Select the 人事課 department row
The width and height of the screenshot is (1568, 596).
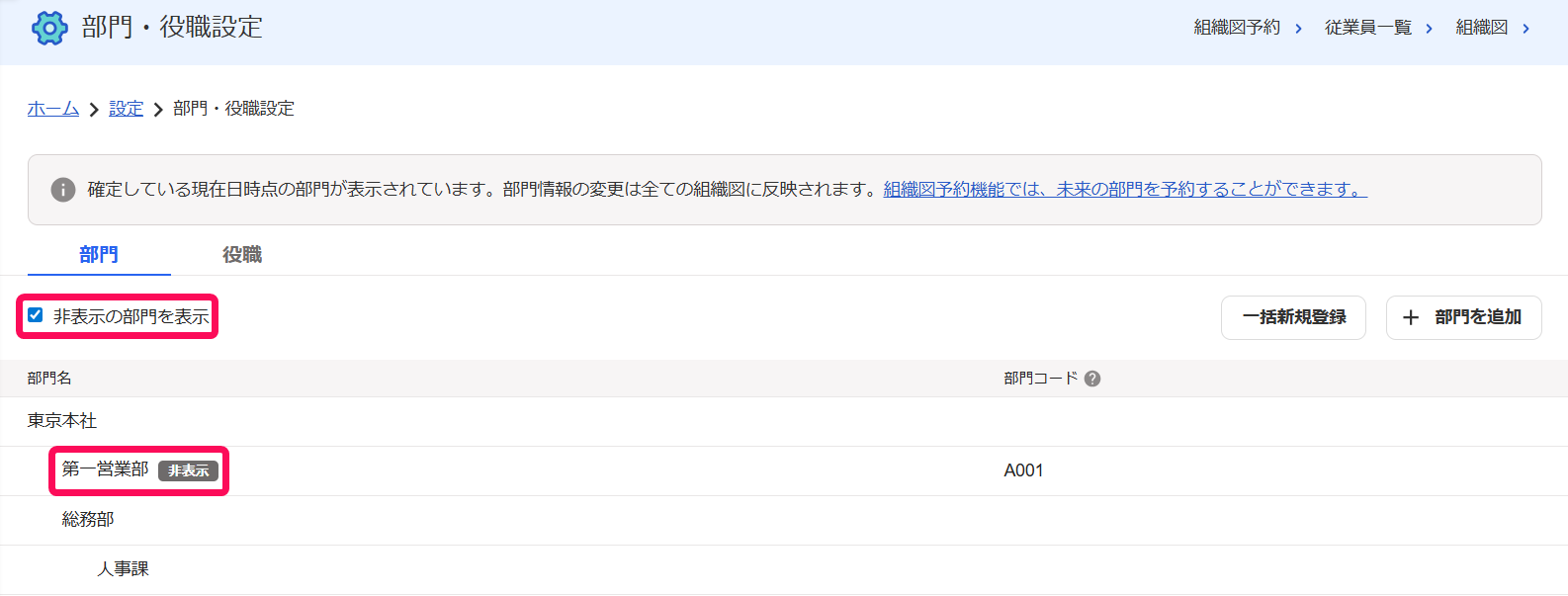[784, 570]
